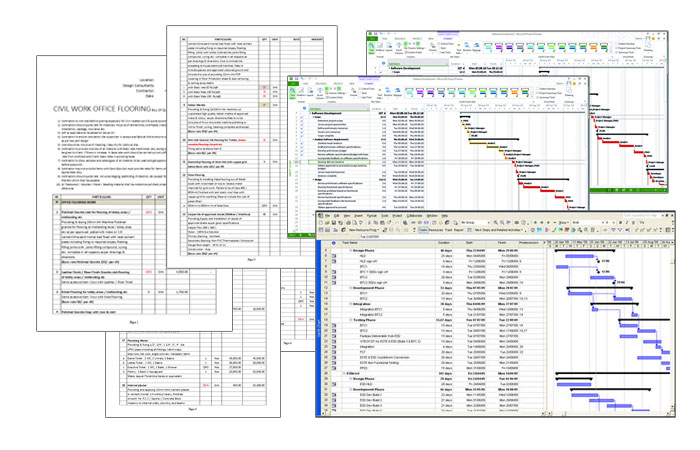Toggle Outline Number checkbox in the back Project window
This screenshot has width=700, height=450.
pos(617,44)
